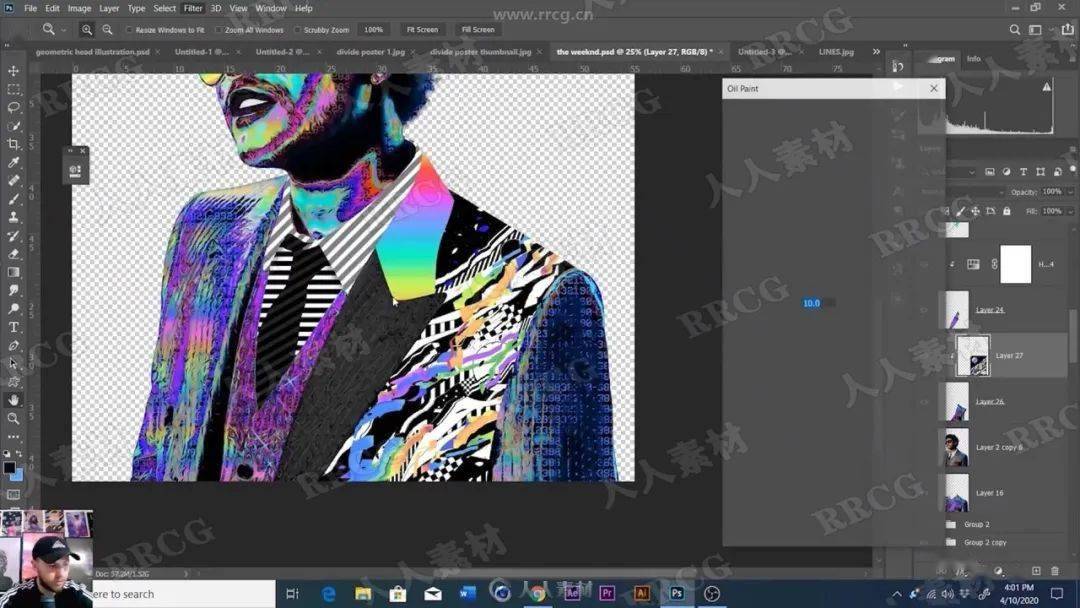1080x608 pixels.
Task: Switch to divide poster 1.jpg tab
Action: [x=371, y=52]
